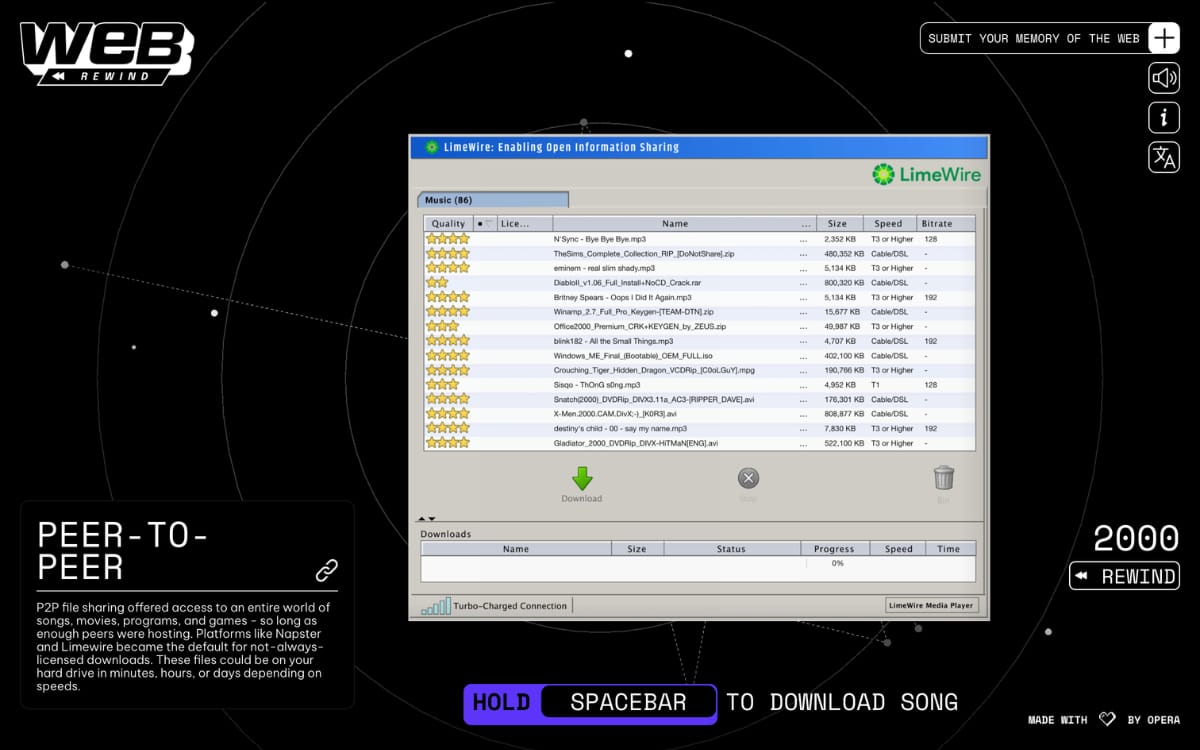1200x750 pixels.
Task: Click the Peer-to-Peer heading
Action: [124, 551]
